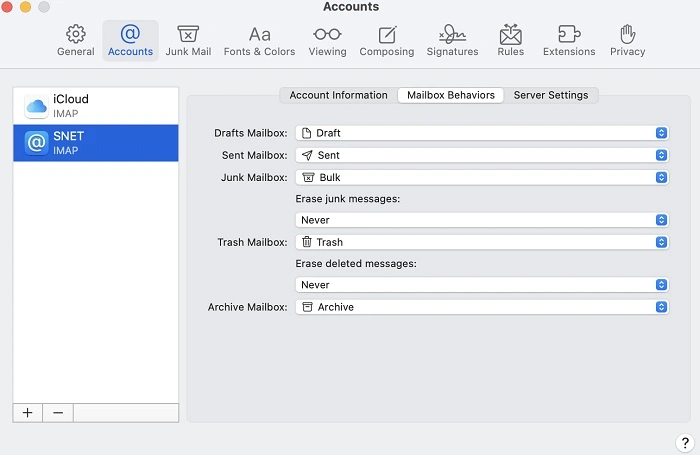
Task: Open Rules preferences envelope icon
Action: [511, 34]
